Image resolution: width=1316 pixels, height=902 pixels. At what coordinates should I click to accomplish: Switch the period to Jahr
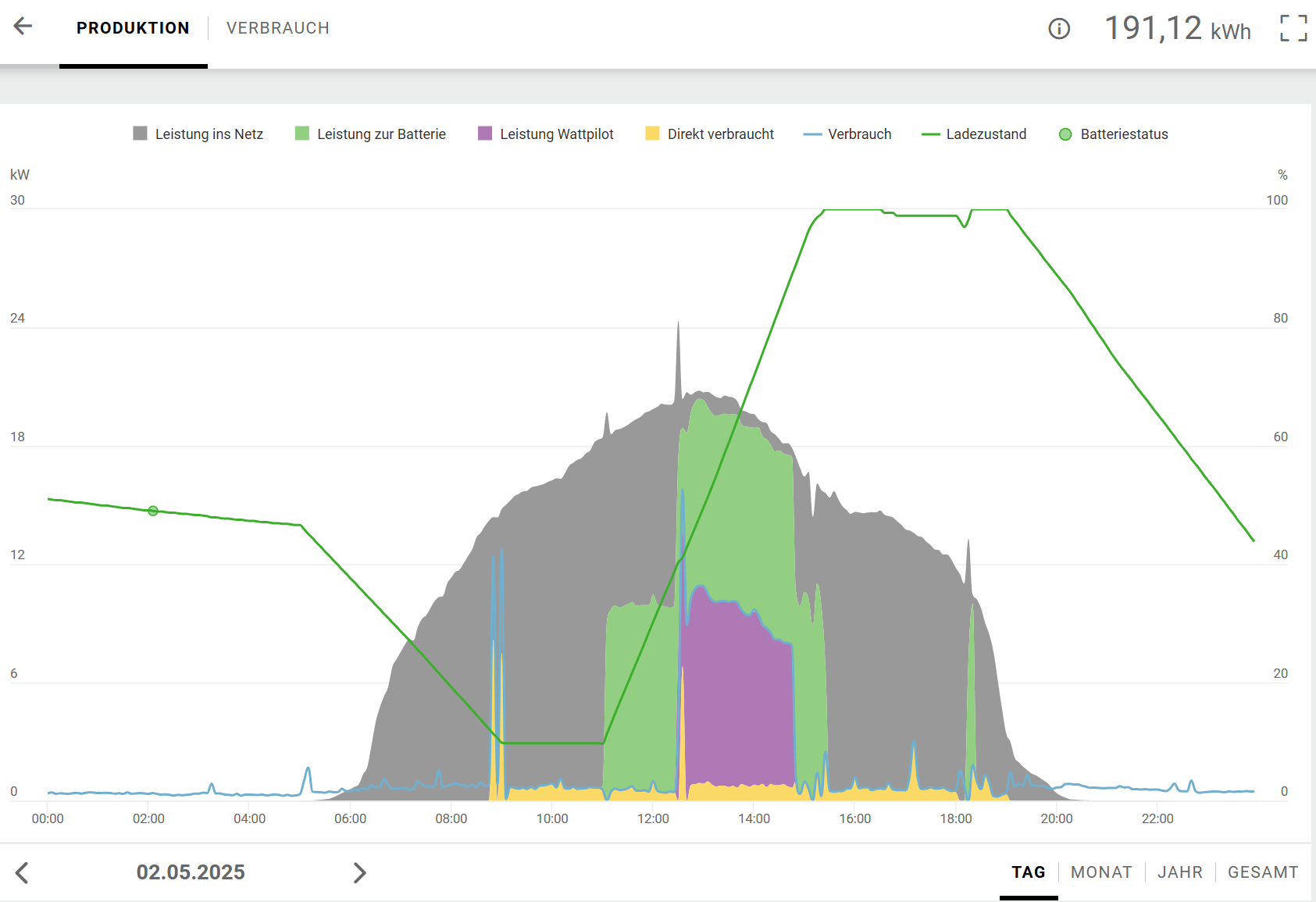click(1179, 872)
